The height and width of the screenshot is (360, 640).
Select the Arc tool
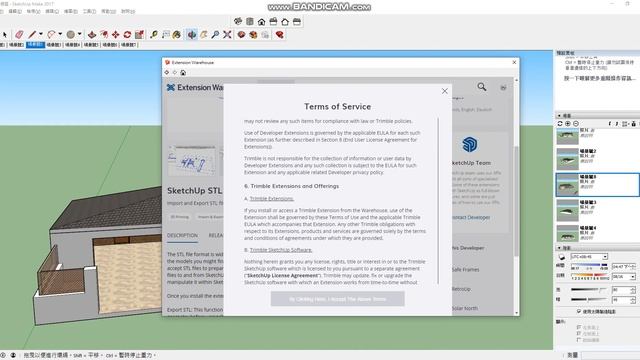[x=51, y=35]
